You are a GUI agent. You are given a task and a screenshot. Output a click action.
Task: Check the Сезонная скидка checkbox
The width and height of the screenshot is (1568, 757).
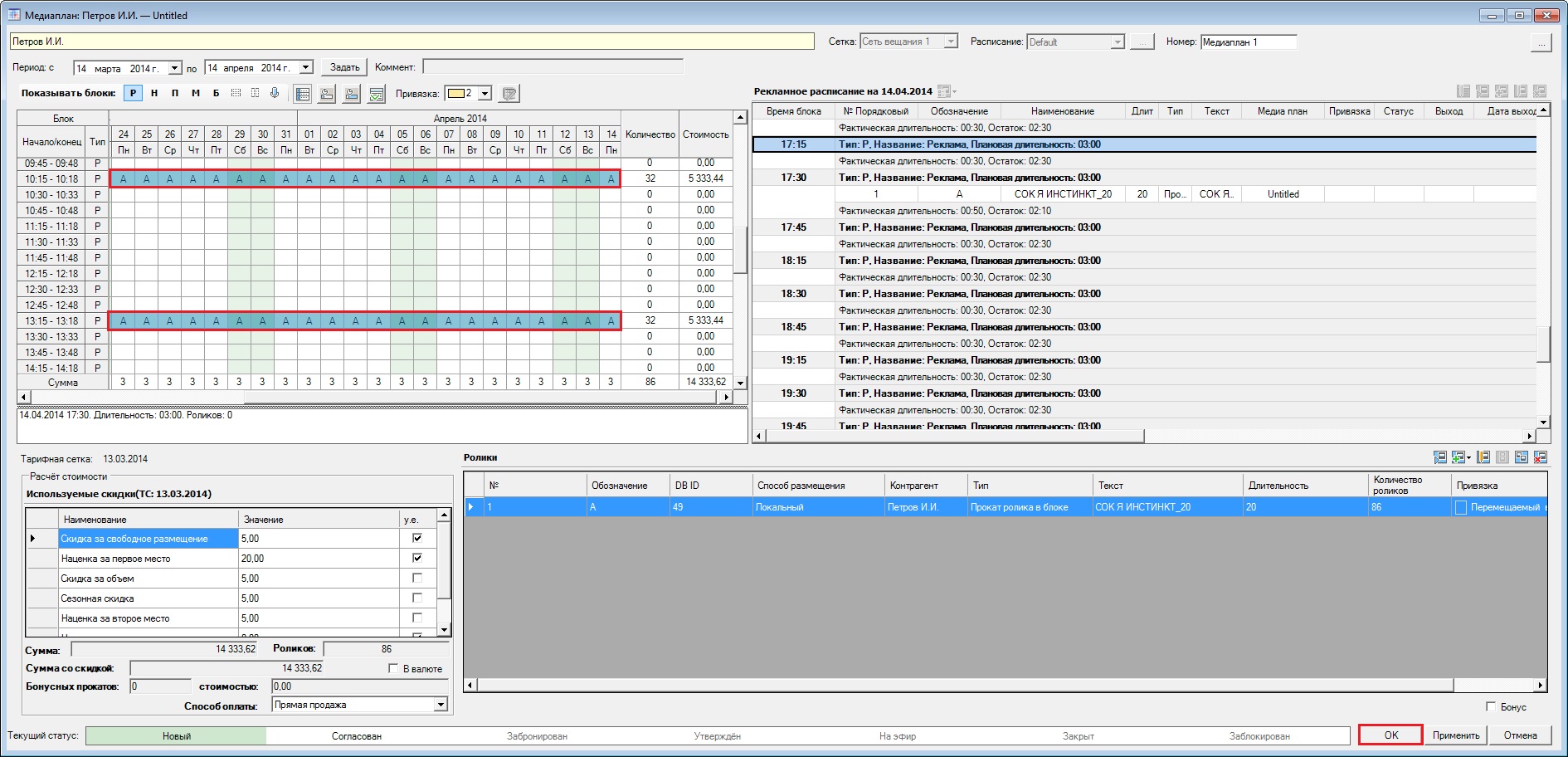tap(417, 598)
